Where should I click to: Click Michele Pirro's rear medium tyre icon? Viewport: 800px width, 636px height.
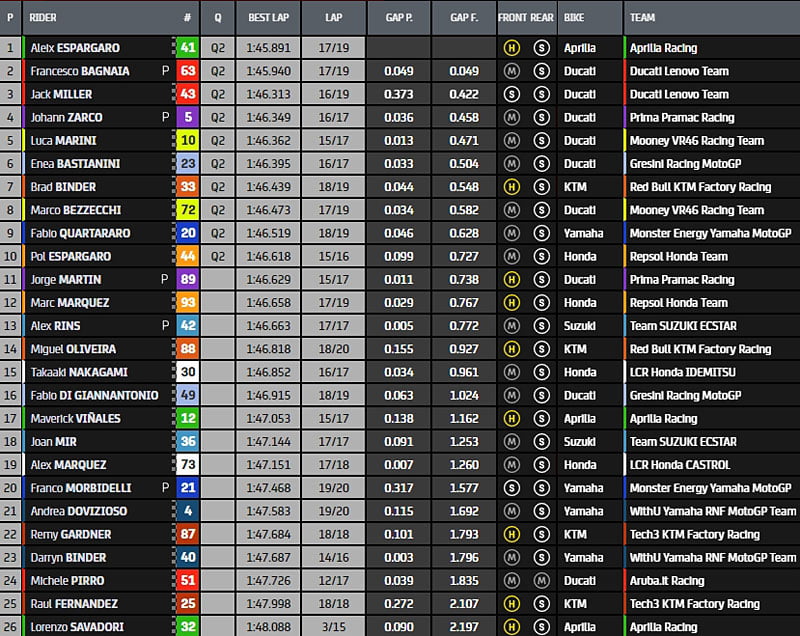coord(542,581)
